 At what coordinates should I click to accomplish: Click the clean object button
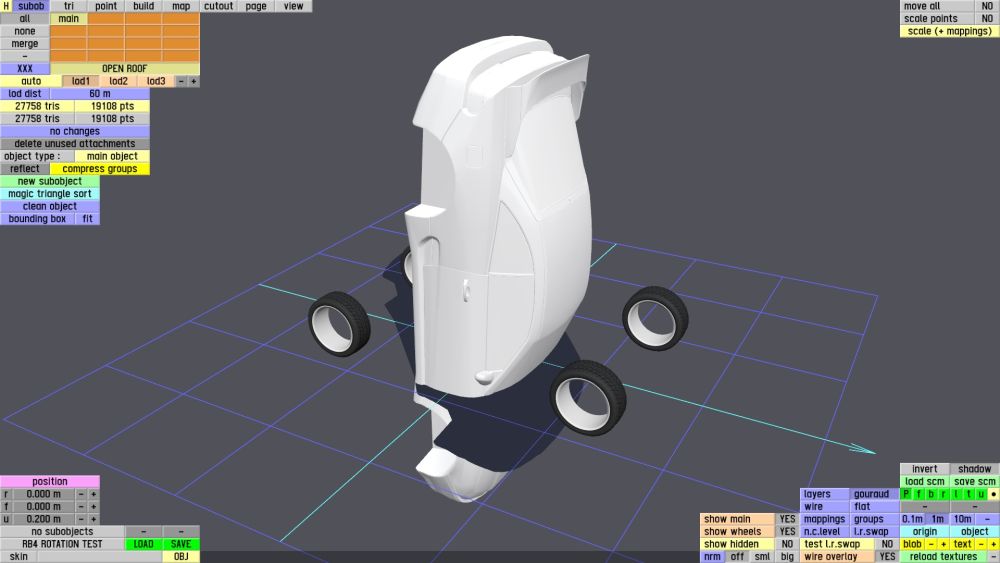pos(50,206)
